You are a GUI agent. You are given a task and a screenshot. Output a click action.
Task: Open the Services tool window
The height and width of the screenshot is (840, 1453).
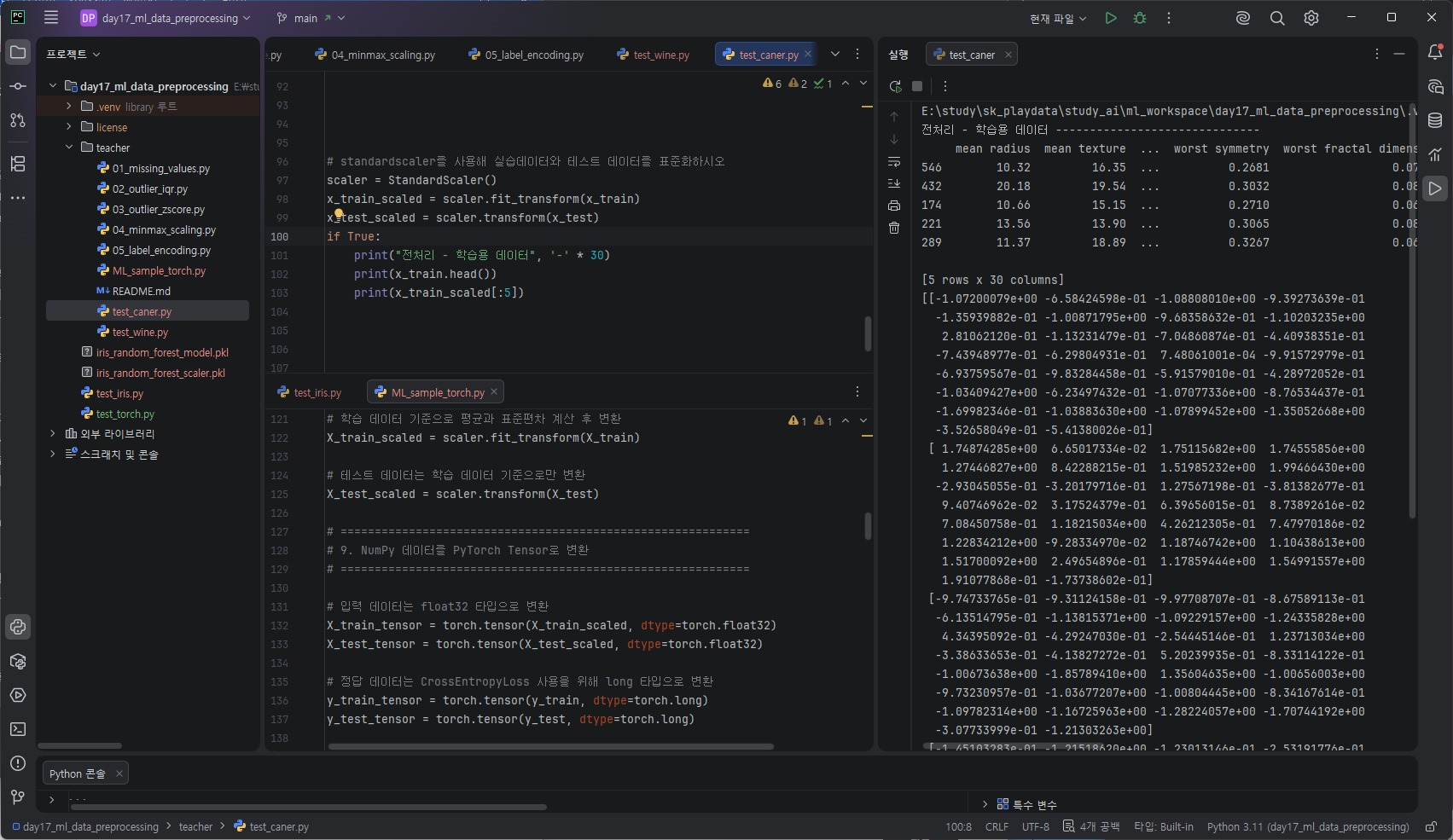point(18,695)
